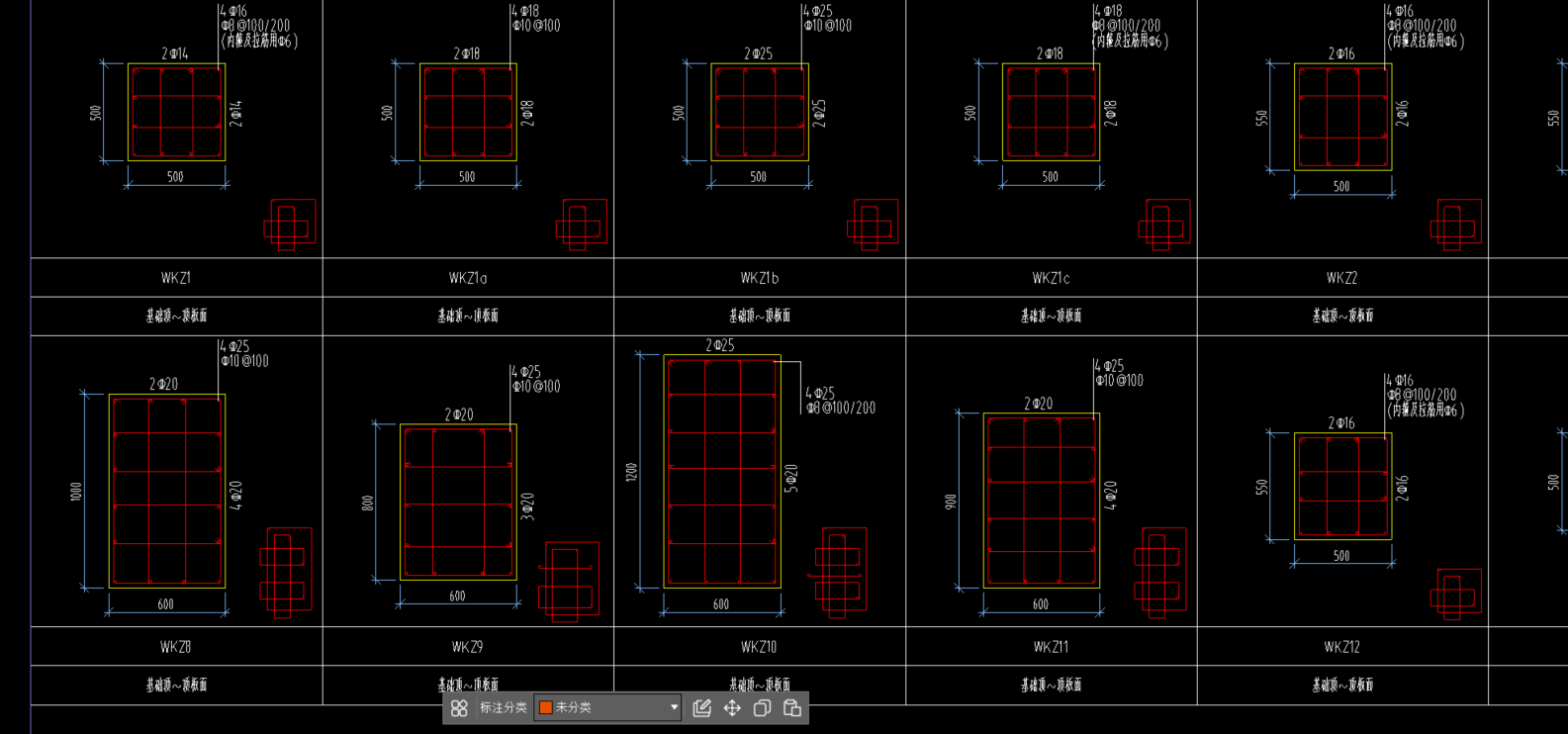Click the 标注分类 label
Image resolution: width=1568 pixels, height=734 pixels.
(504, 707)
